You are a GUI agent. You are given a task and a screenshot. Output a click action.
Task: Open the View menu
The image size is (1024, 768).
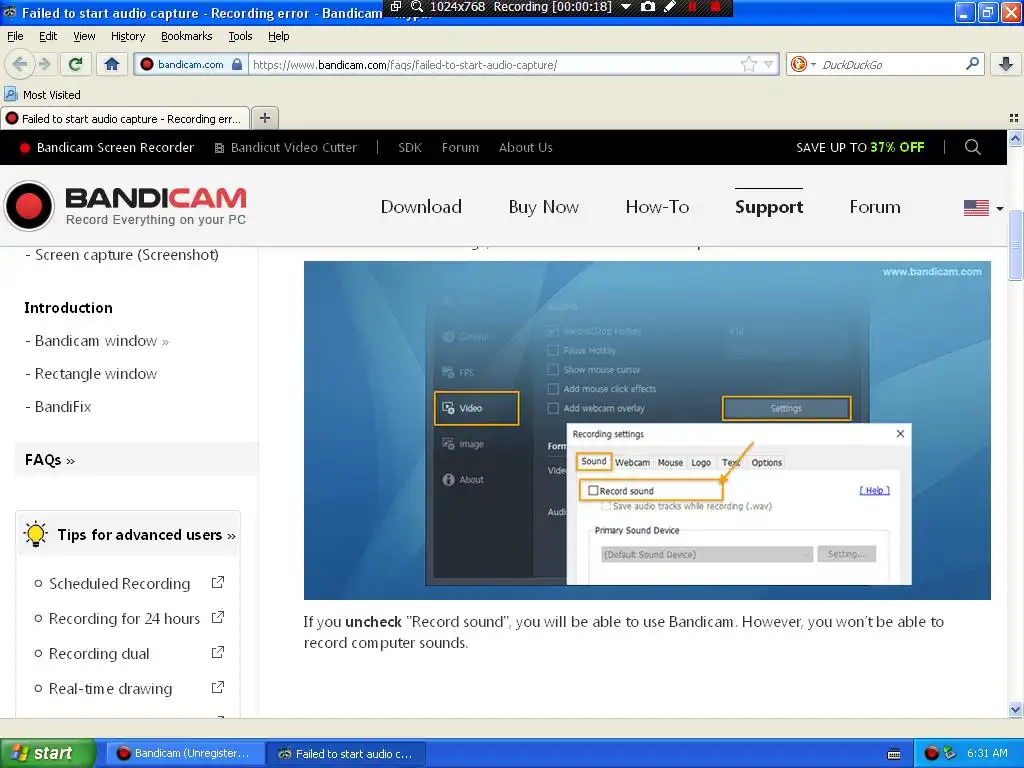[84, 36]
